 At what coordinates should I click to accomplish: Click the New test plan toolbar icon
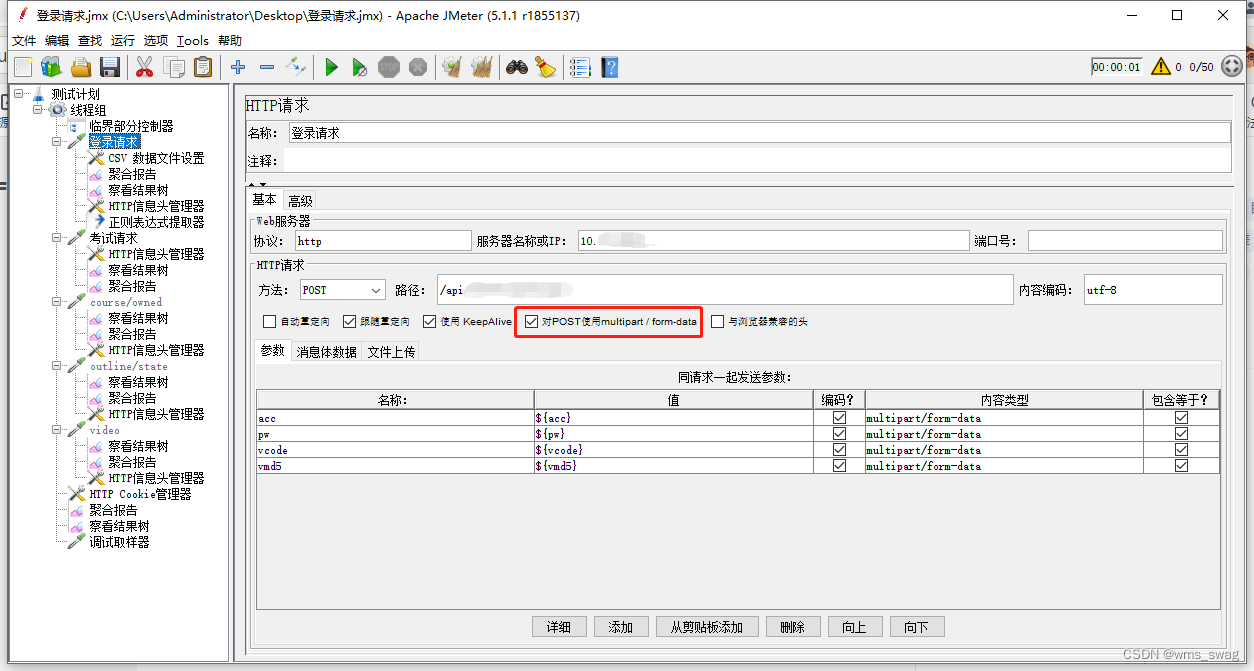coord(23,67)
